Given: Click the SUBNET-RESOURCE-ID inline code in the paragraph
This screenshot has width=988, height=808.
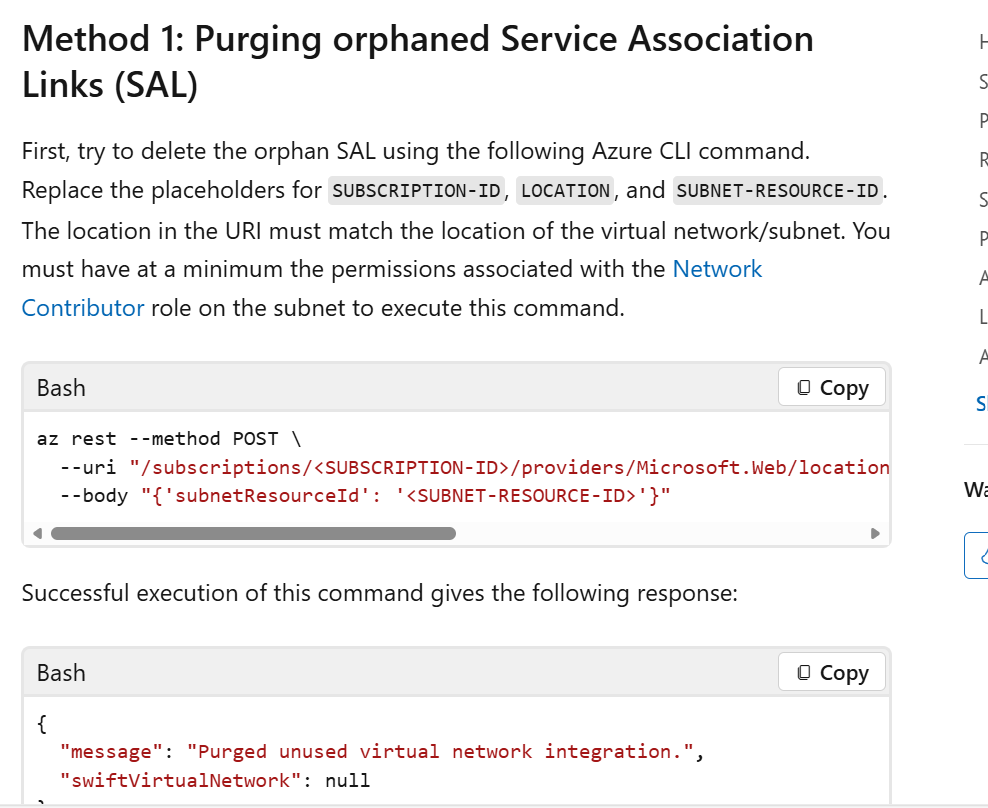Looking at the screenshot, I should tap(778, 190).
